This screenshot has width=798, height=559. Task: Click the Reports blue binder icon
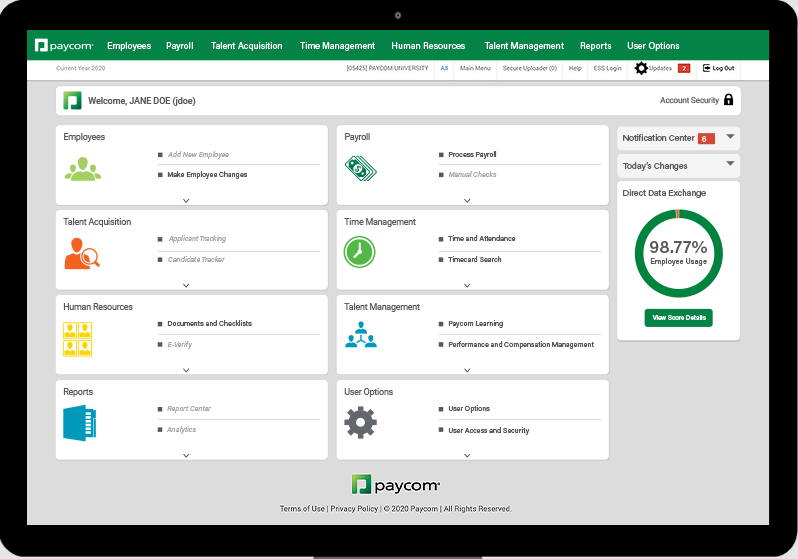tap(79, 423)
